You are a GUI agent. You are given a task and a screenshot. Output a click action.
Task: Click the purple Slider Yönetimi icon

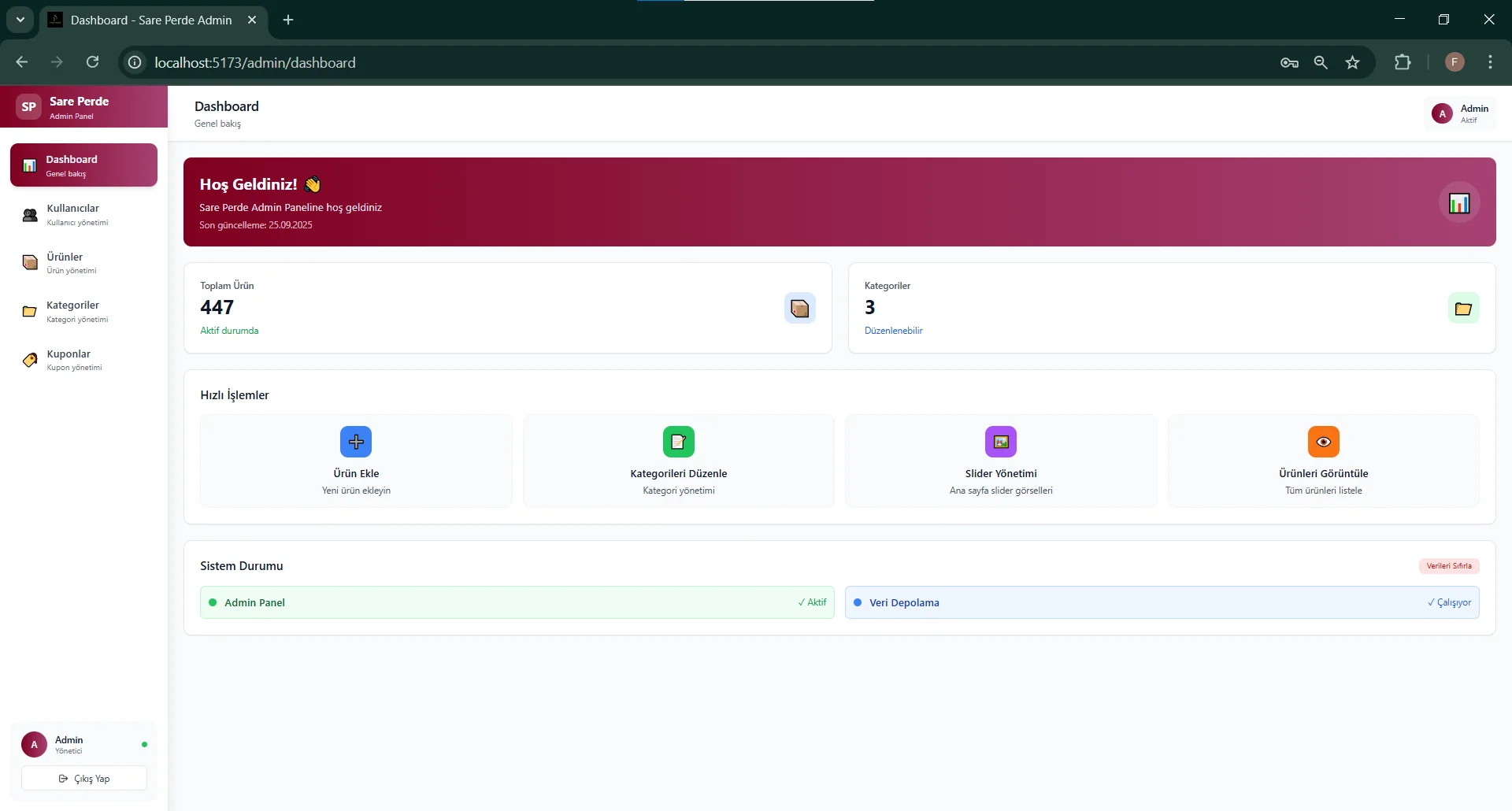1001,442
